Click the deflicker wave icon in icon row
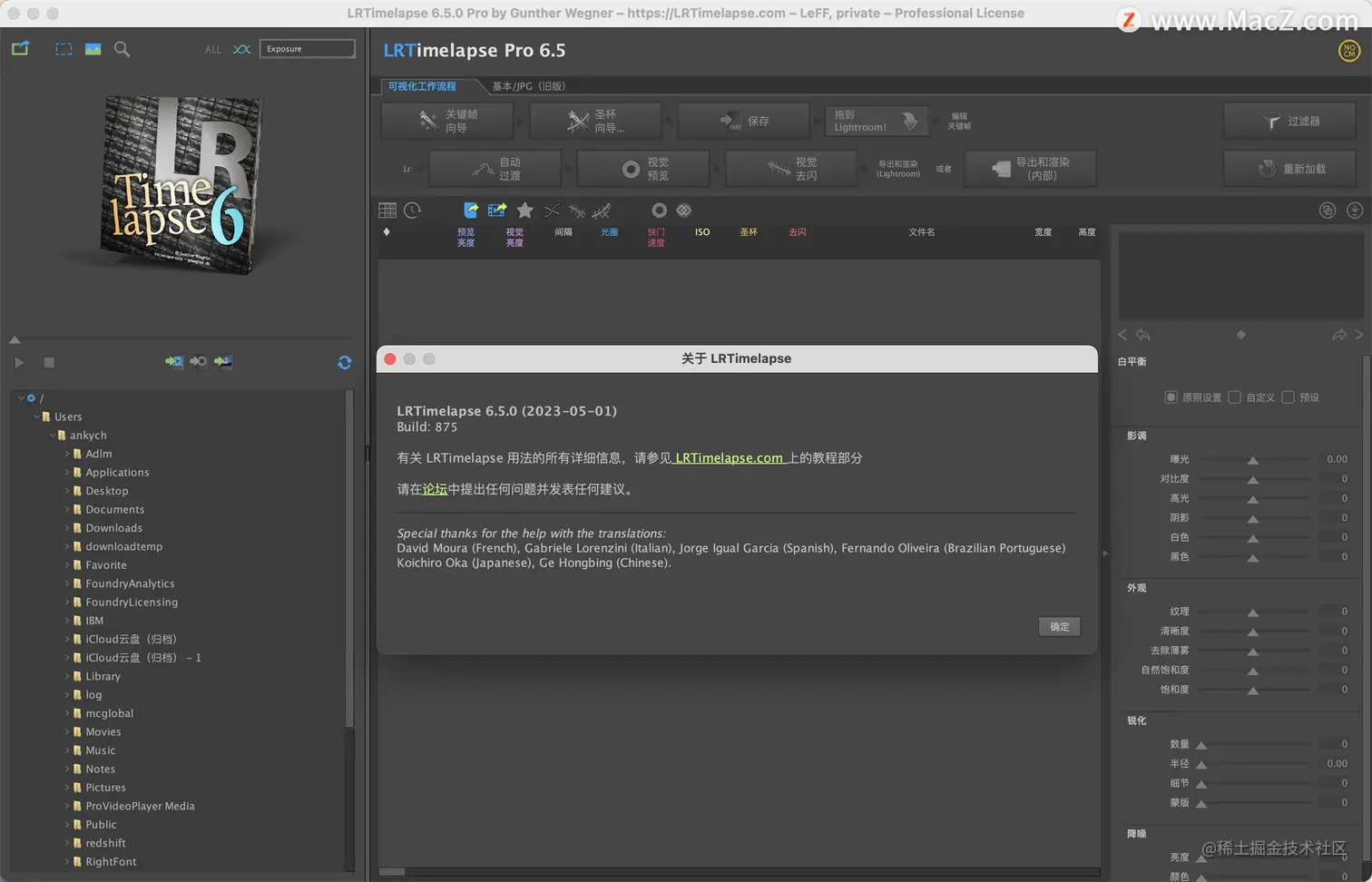 [577, 211]
